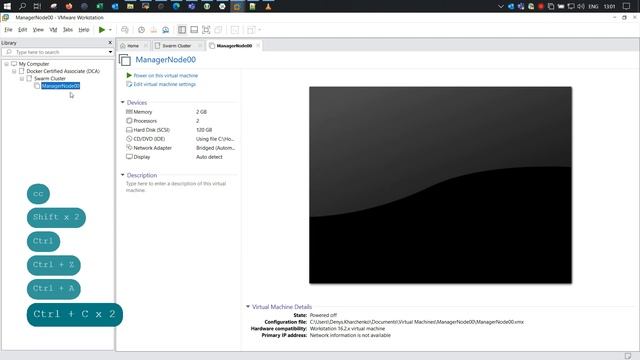This screenshot has height=360, width=640.
Task: Close the Swarm Cluster tab
Action: pyautogui.click(x=200, y=46)
